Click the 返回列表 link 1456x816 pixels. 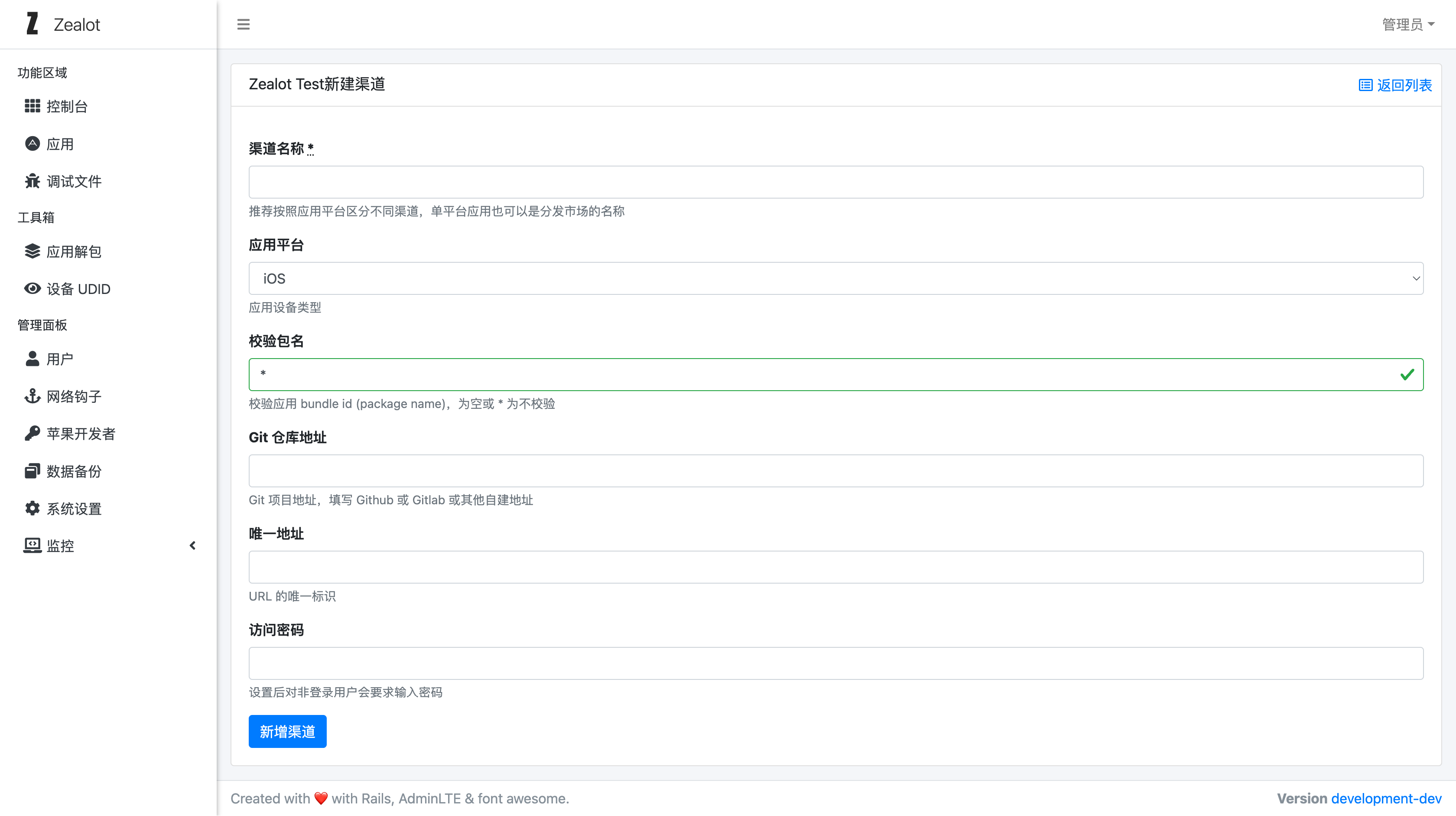pos(1395,85)
